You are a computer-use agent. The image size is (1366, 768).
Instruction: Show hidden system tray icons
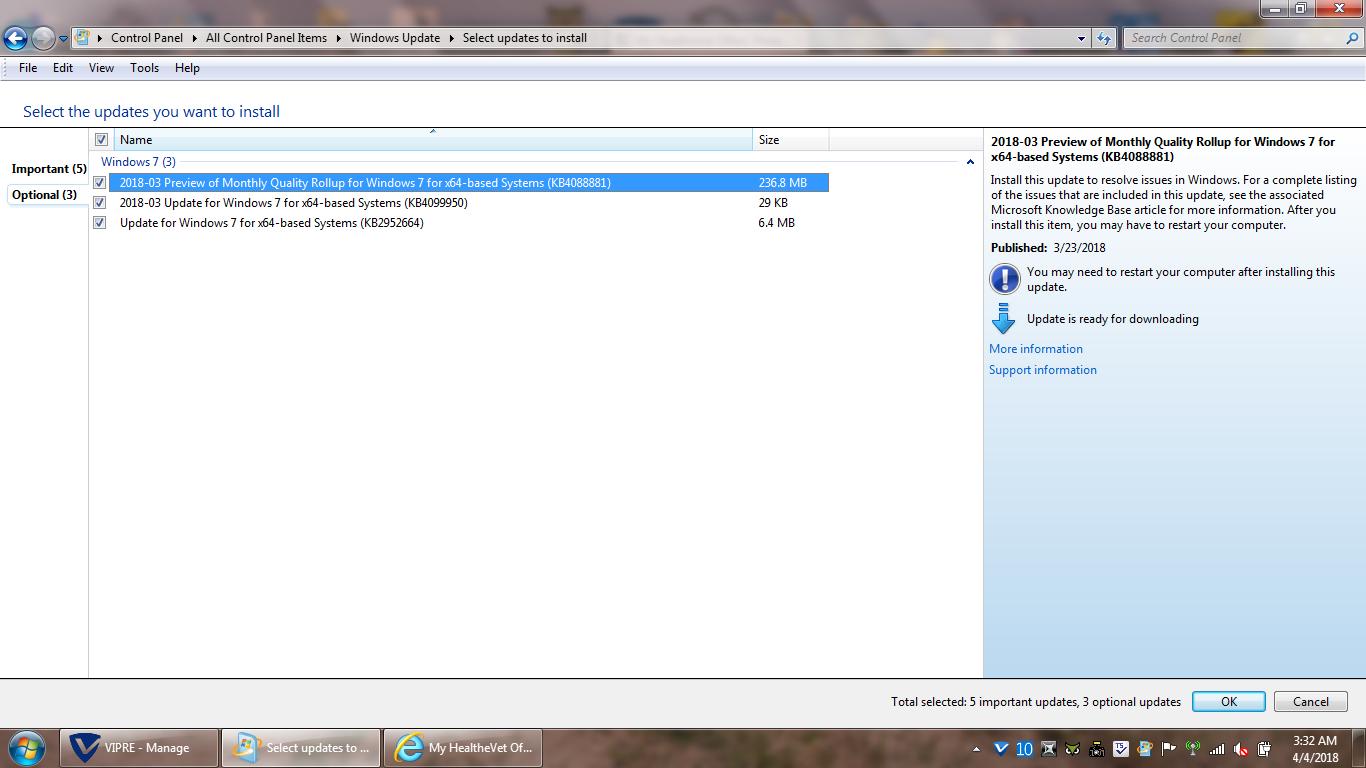click(x=977, y=749)
